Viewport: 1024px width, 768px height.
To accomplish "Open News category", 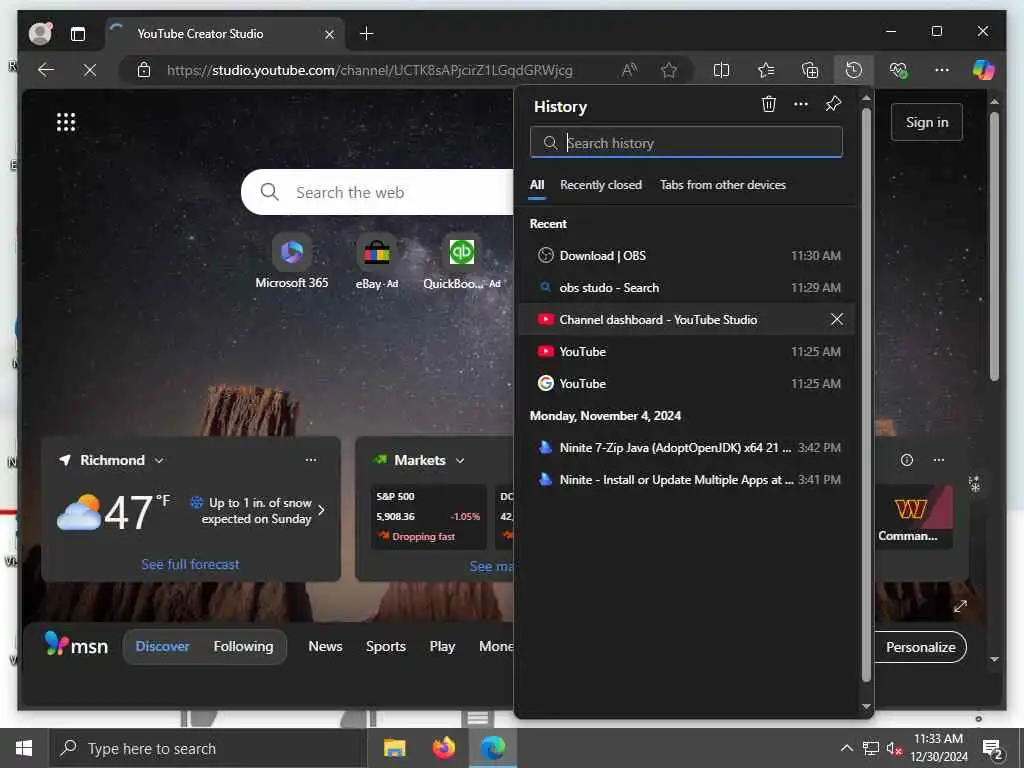I will click(325, 647).
